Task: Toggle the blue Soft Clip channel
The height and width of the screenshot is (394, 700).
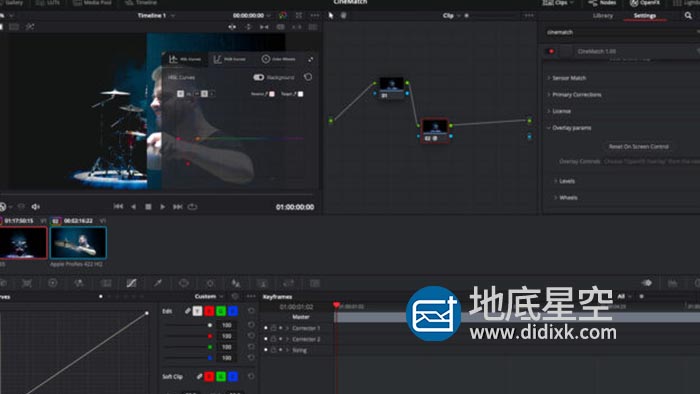Action: click(233, 377)
